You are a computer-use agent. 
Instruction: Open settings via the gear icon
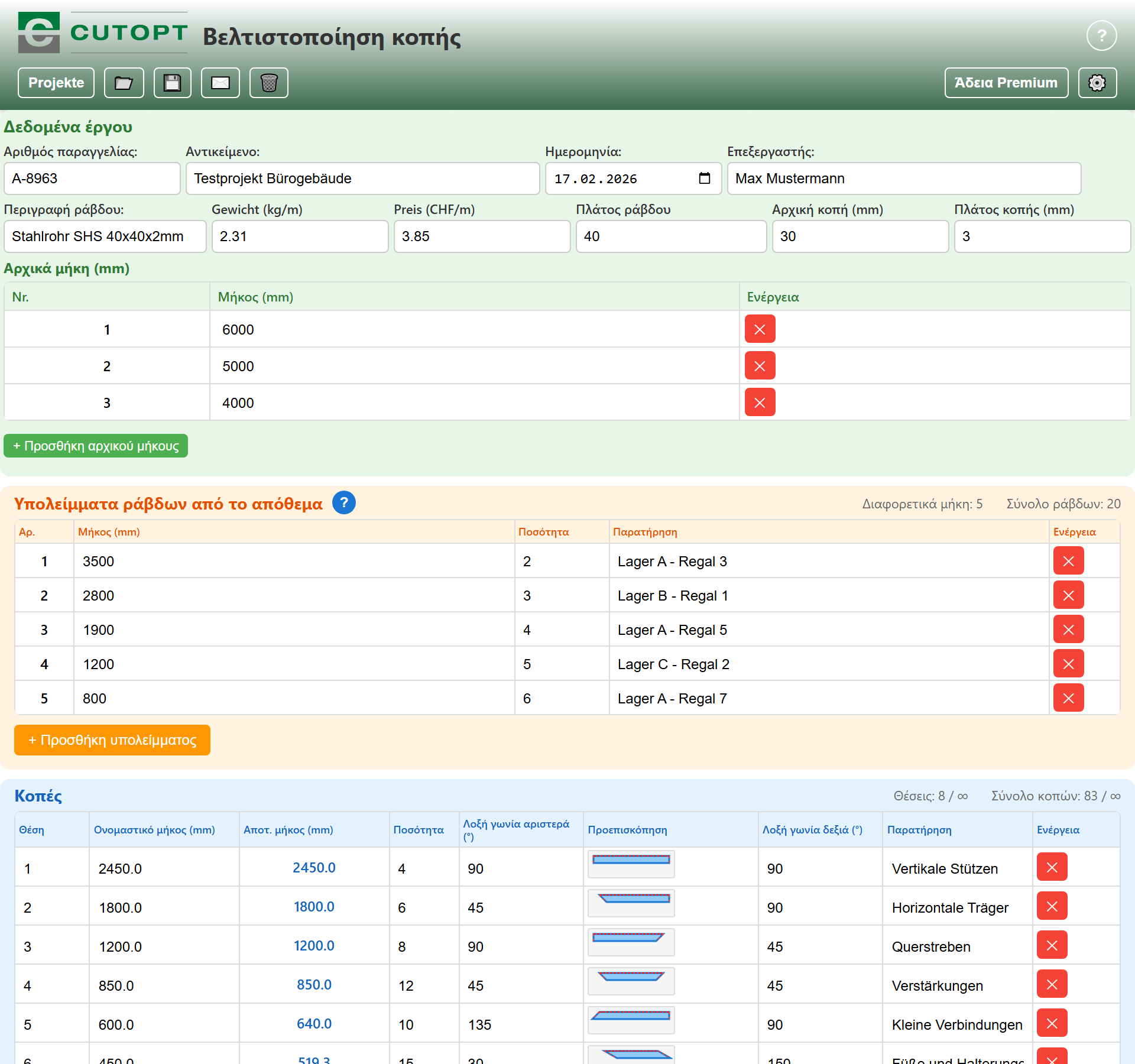point(1097,83)
